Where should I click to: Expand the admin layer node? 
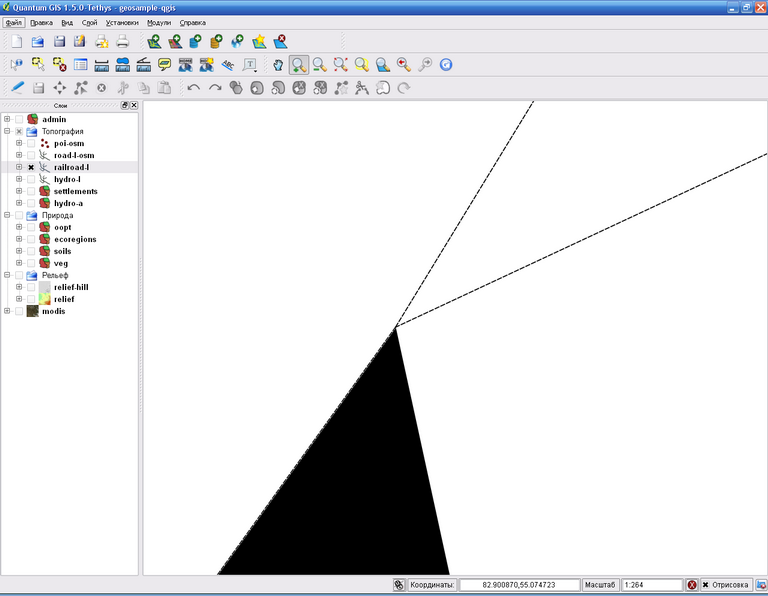(7, 119)
